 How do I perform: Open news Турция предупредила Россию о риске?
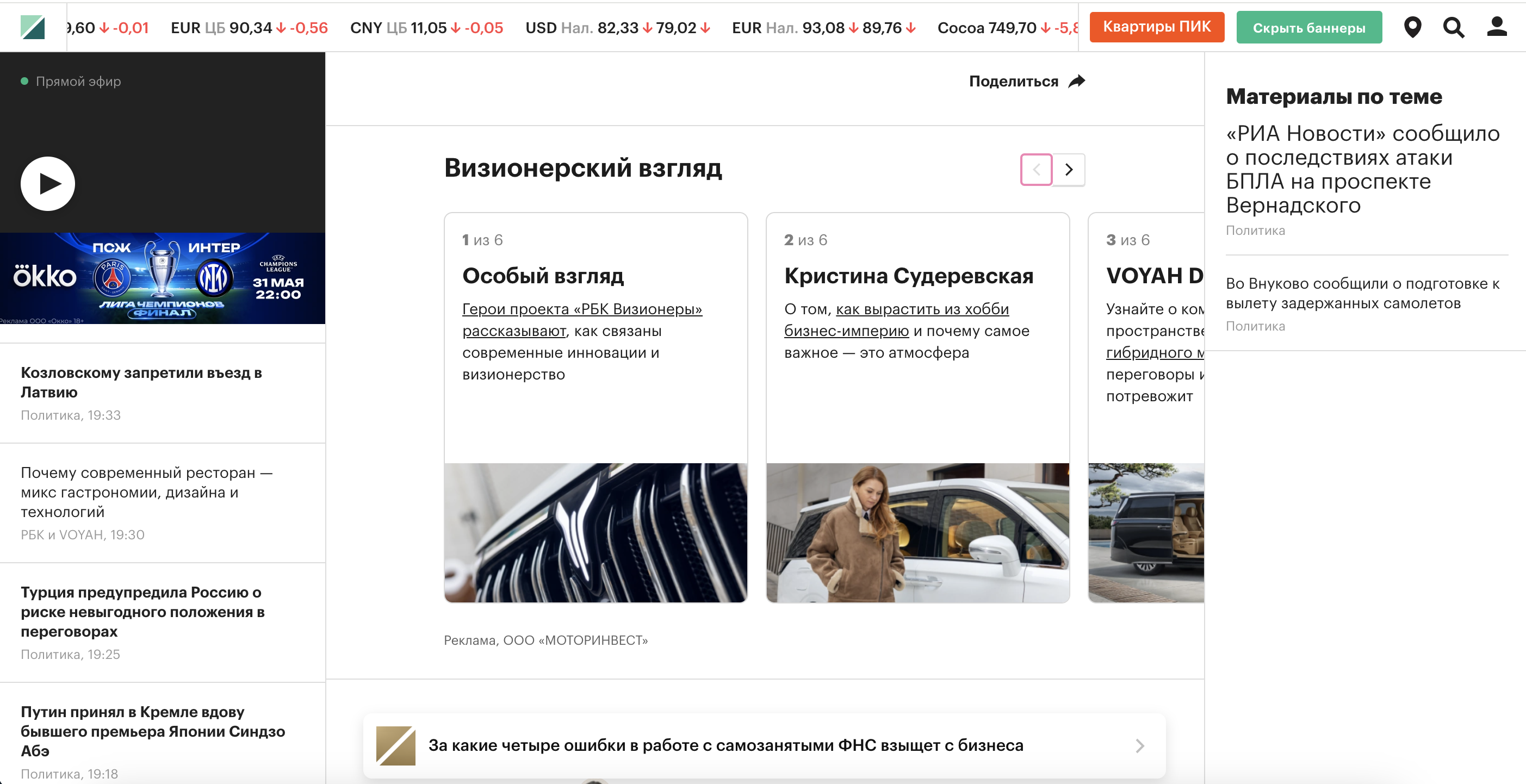(x=142, y=612)
